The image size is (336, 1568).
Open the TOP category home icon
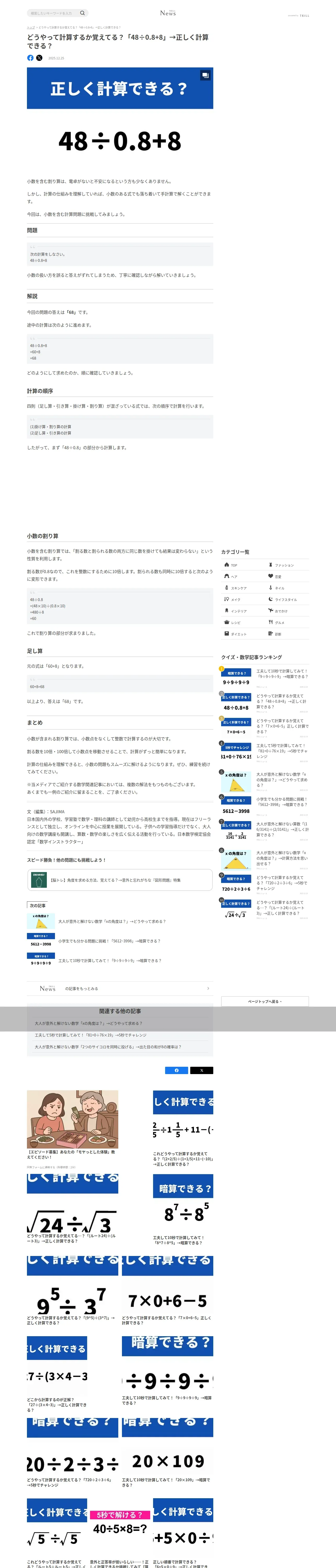click(227, 565)
